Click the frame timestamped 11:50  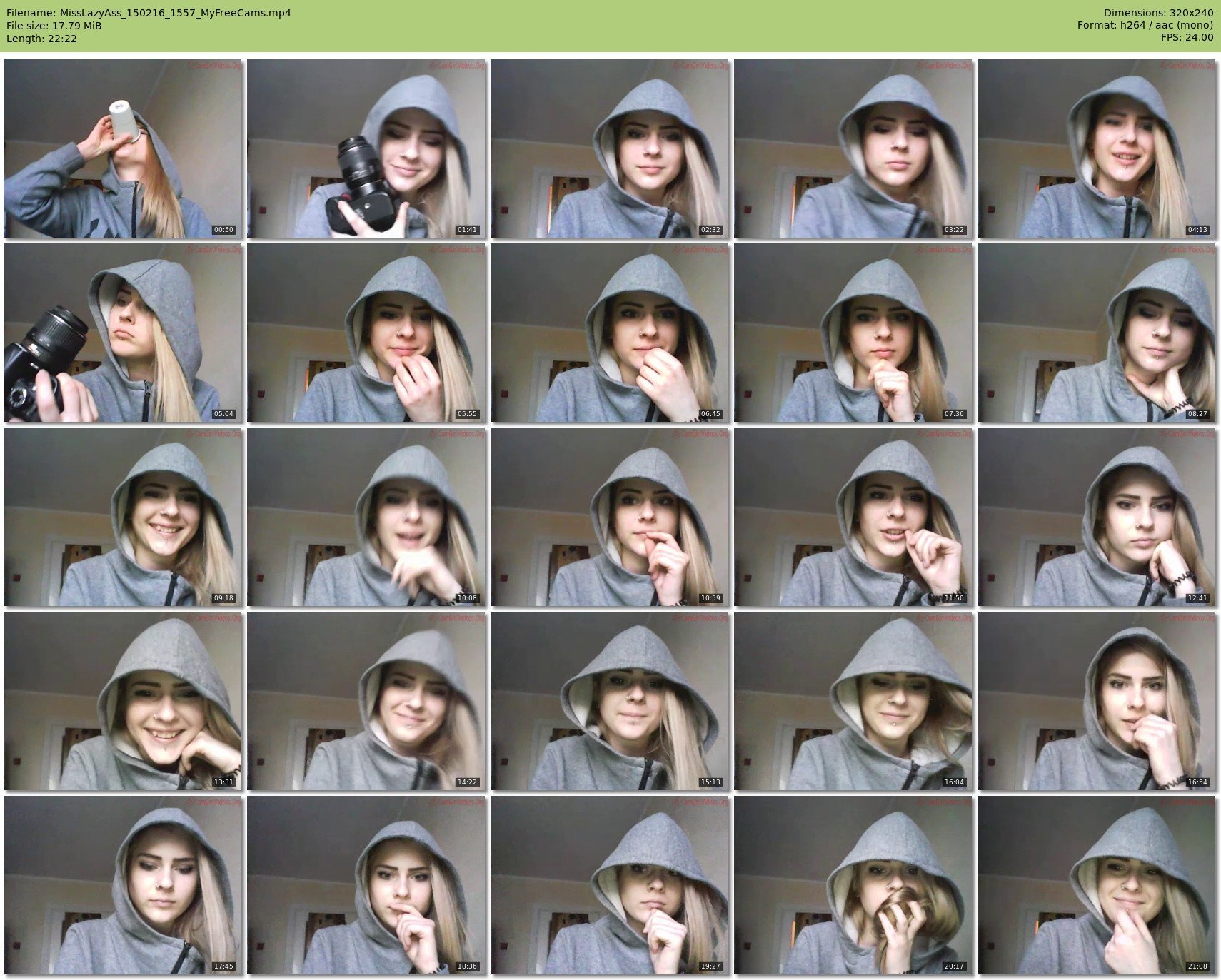coord(853,517)
